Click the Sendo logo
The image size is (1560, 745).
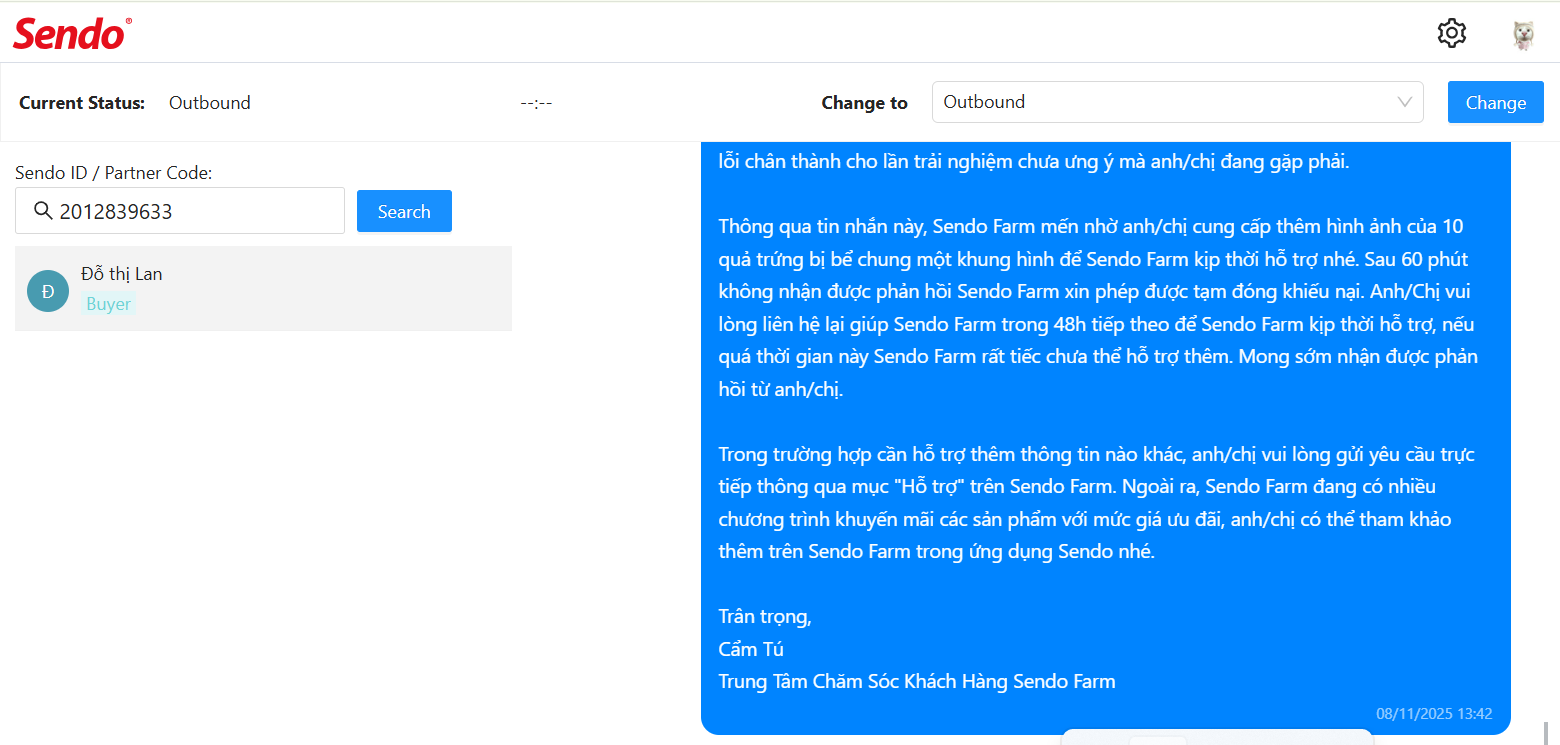pyautogui.click(x=72, y=33)
